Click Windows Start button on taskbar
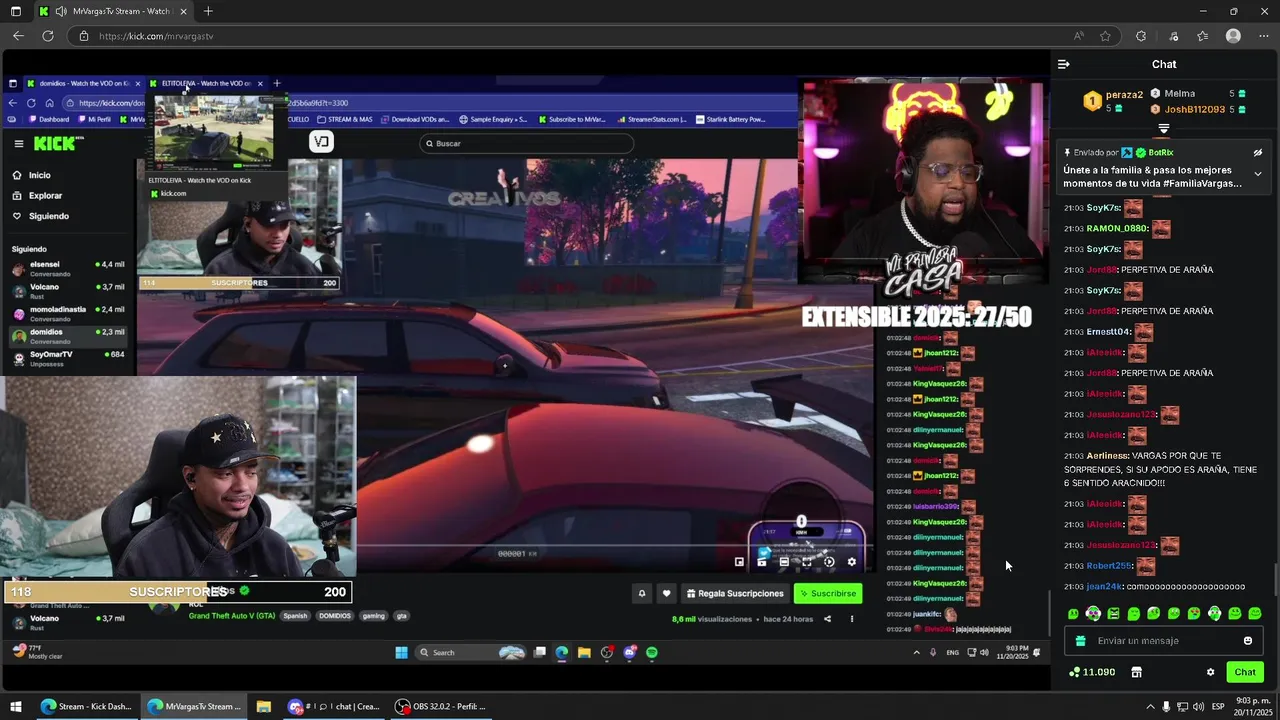 tap(16, 706)
